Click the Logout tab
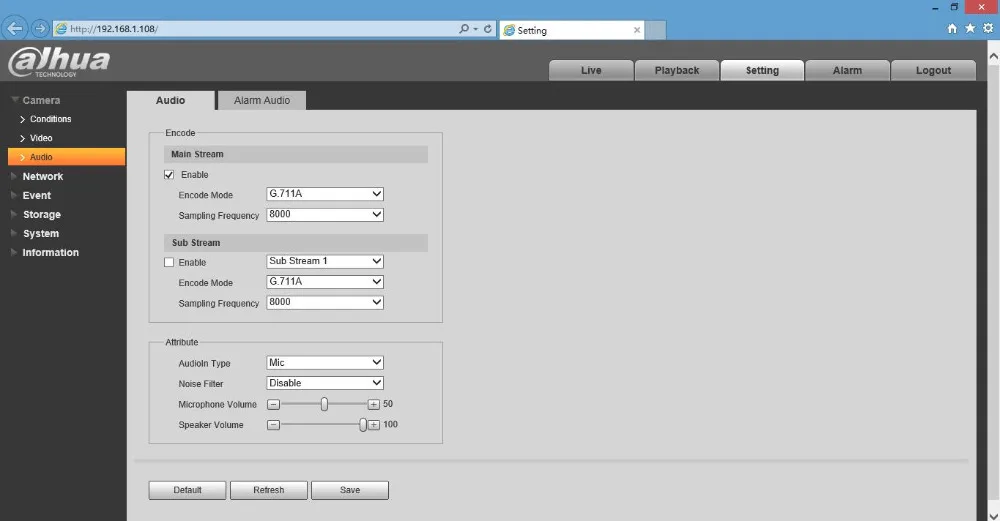This screenshot has width=1000, height=521. [933, 70]
